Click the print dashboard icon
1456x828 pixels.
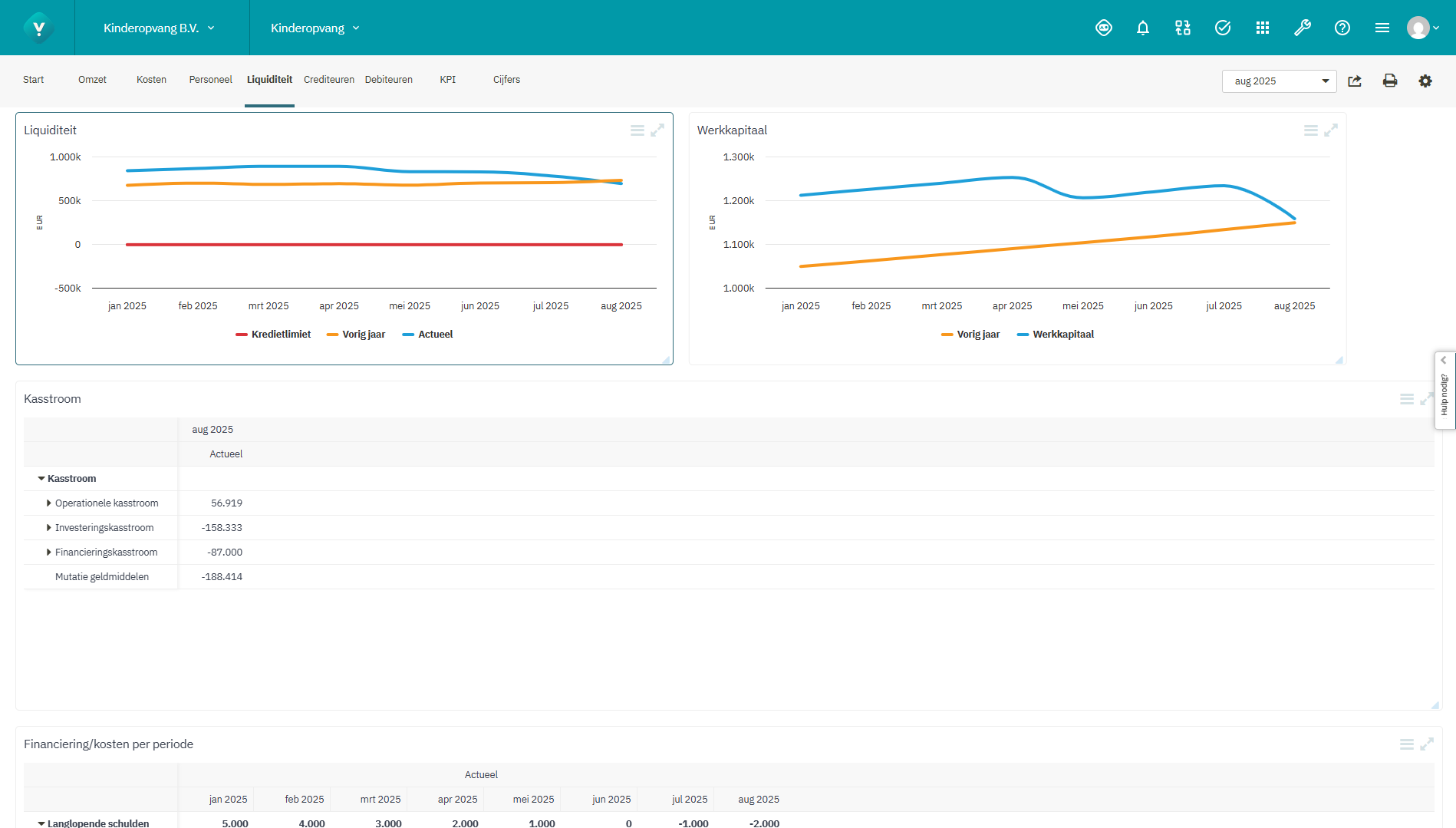[1389, 81]
